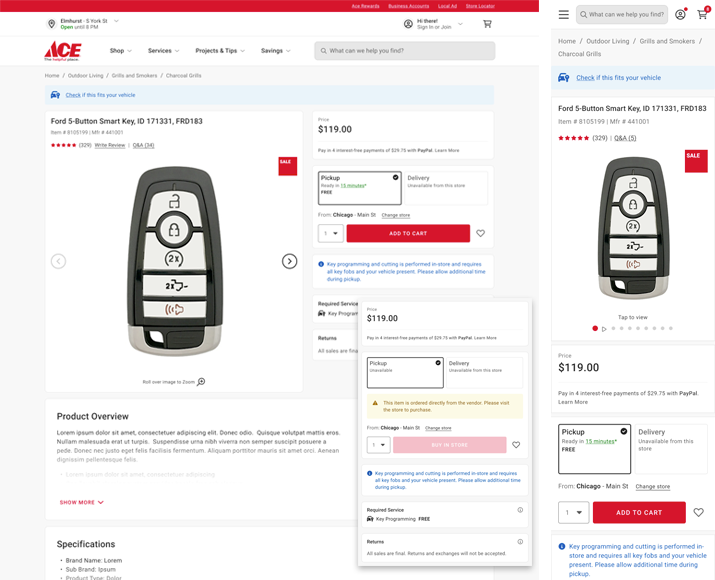Select the Delivery option in desktop fulfillment card

446,188
